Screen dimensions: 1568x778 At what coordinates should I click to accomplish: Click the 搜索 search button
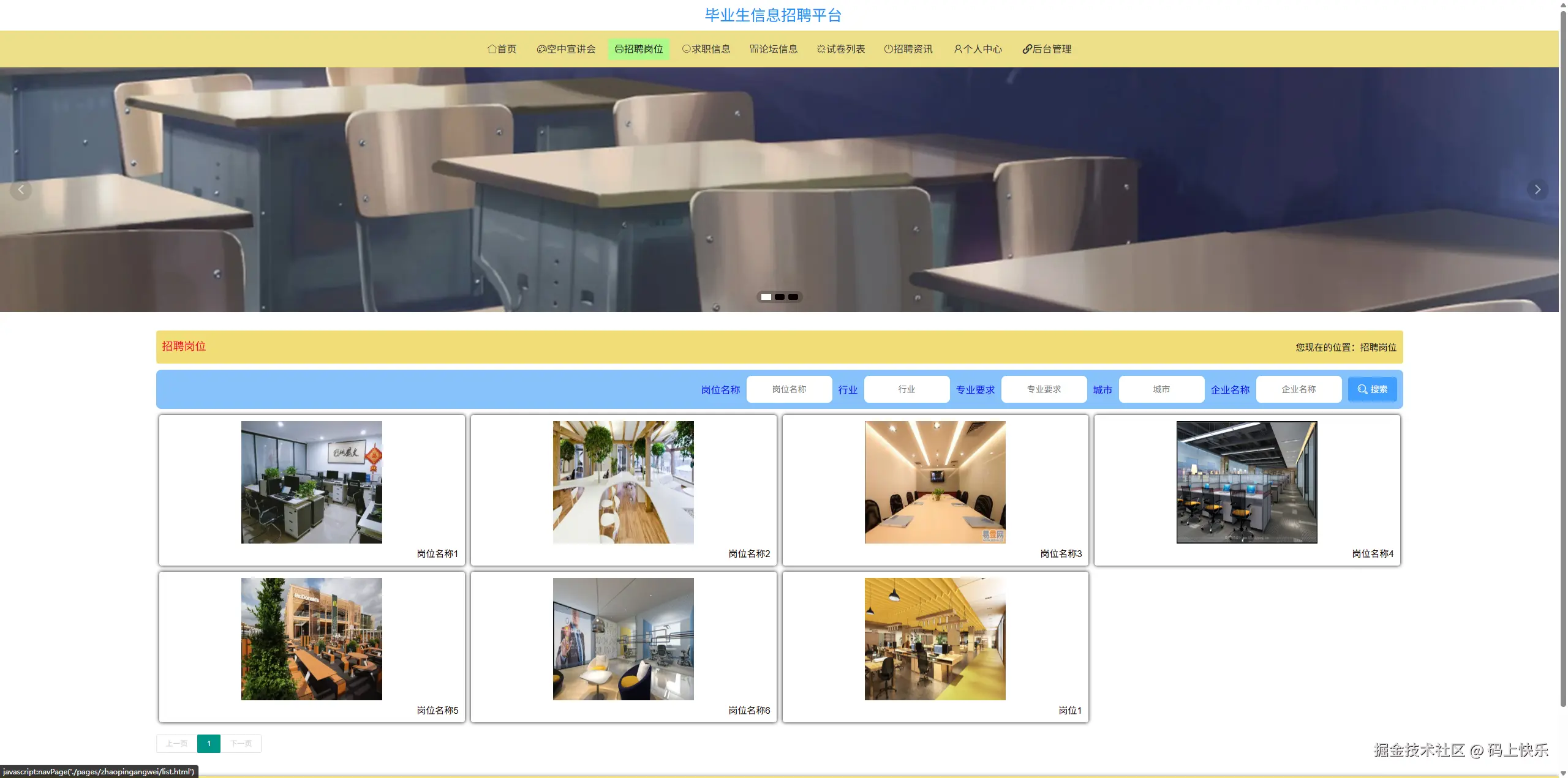(1372, 389)
